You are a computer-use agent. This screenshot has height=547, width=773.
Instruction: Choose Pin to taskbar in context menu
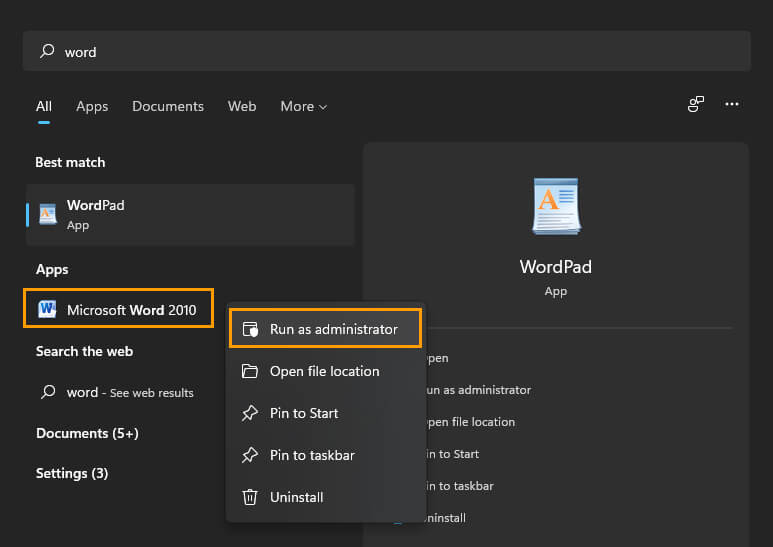325,455
